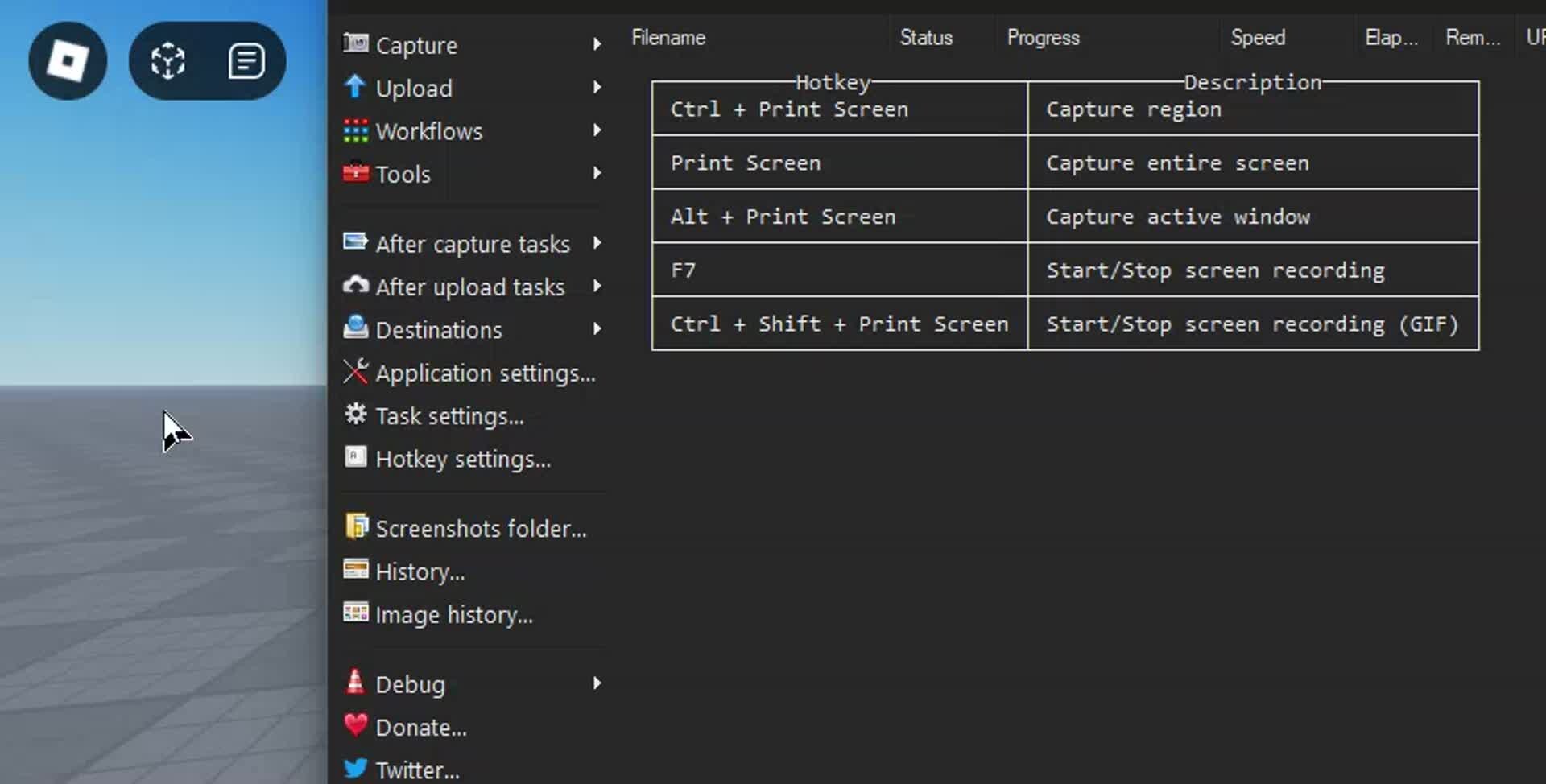The height and width of the screenshot is (784, 1546).
Task: Expand the Debug submenu
Action: click(x=597, y=683)
